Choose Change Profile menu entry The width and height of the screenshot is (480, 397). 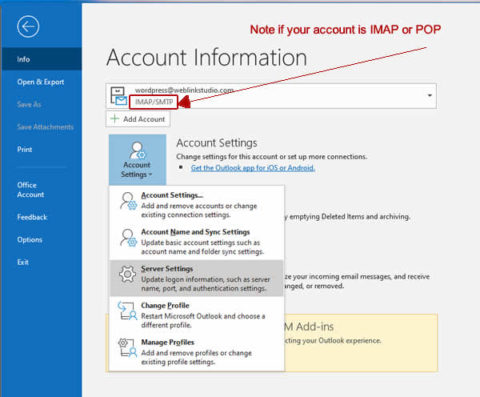(197, 315)
